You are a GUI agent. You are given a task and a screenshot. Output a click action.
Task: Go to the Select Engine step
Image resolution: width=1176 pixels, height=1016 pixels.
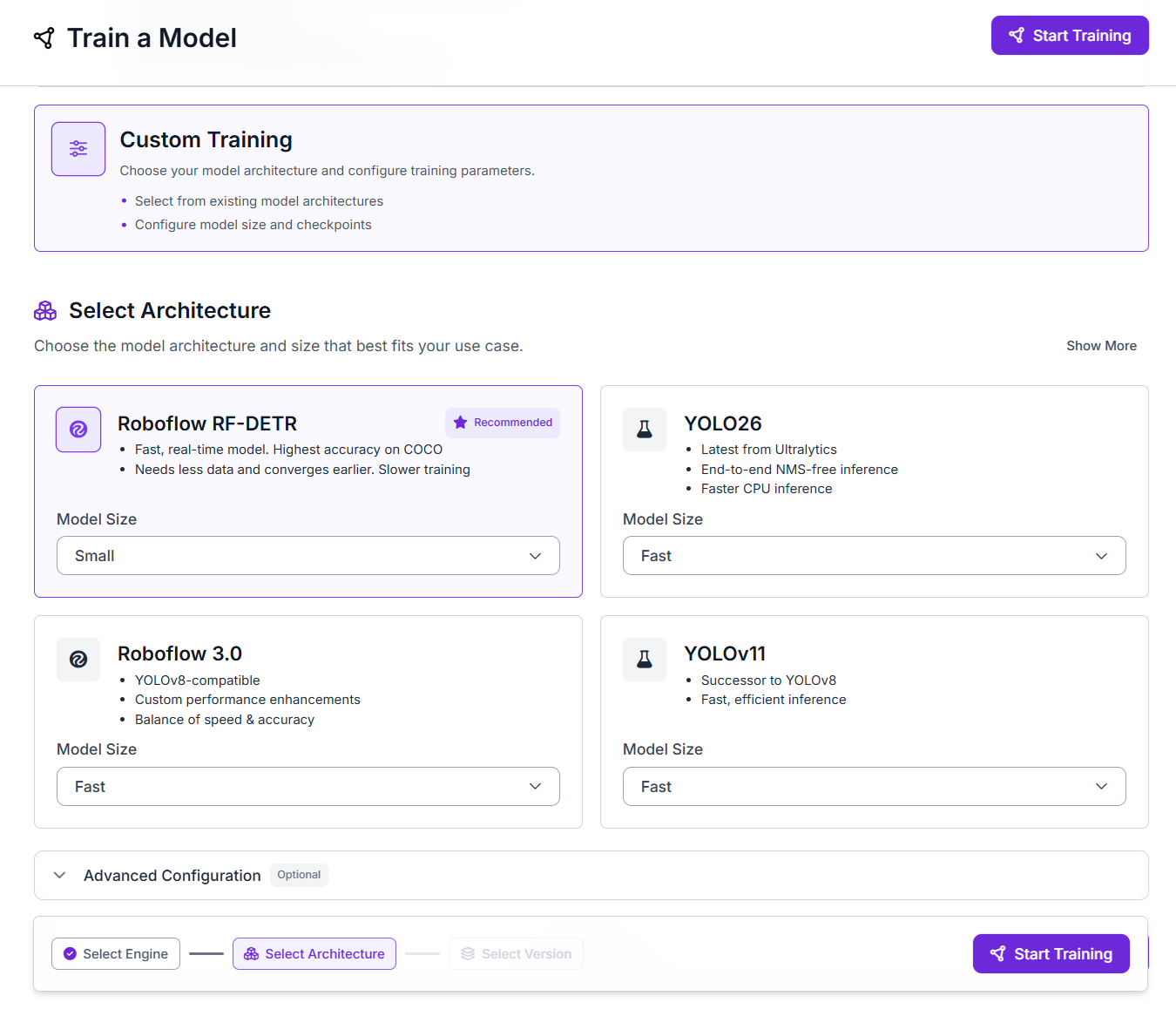click(x=116, y=954)
